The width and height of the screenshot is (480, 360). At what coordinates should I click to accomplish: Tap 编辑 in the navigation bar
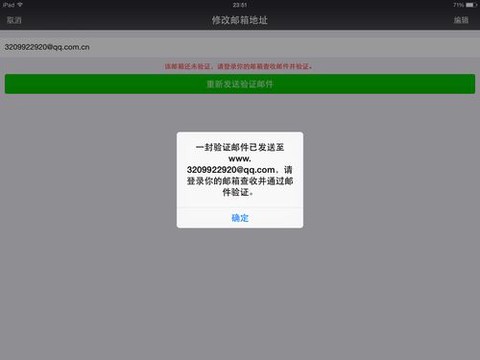coord(461,20)
